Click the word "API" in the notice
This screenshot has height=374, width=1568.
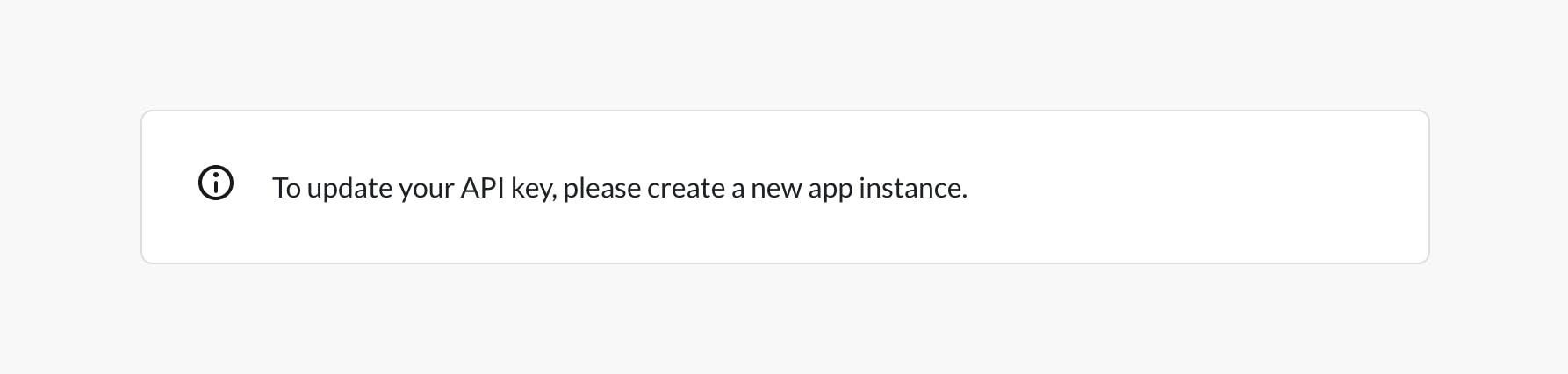pos(483,187)
